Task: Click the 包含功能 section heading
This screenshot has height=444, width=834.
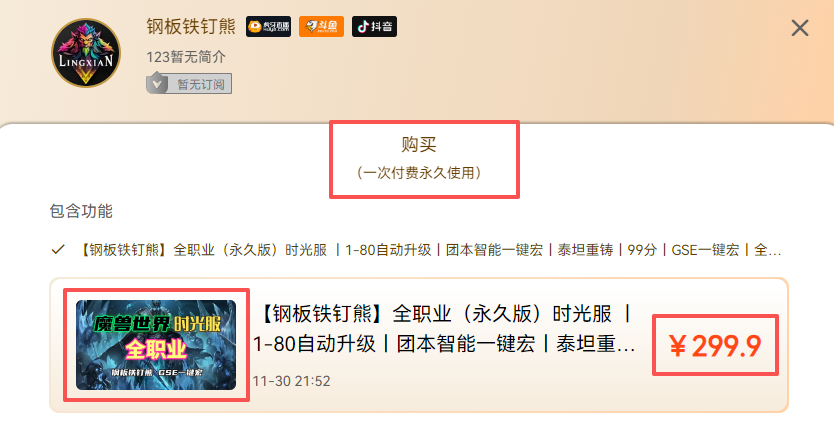Action: click(81, 211)
